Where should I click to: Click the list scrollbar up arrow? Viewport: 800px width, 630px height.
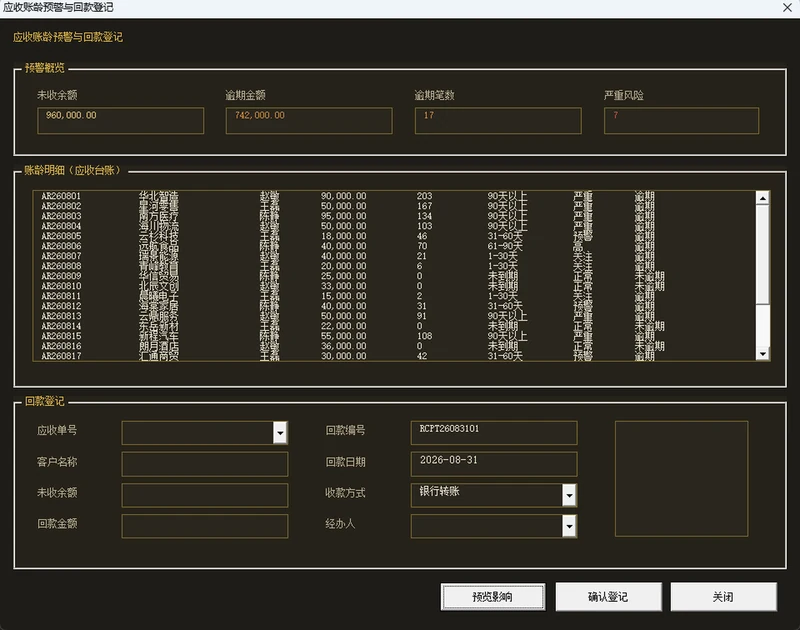coord(763,198)
